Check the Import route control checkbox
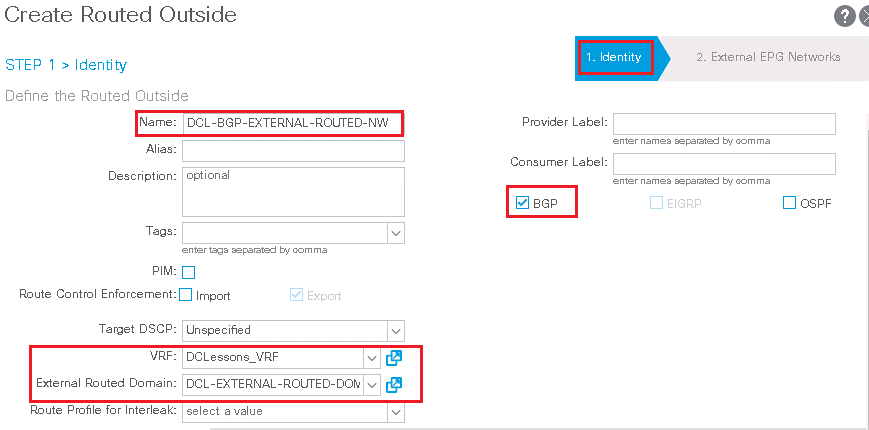This screenshot has width=869, height=430. (185, 295)
